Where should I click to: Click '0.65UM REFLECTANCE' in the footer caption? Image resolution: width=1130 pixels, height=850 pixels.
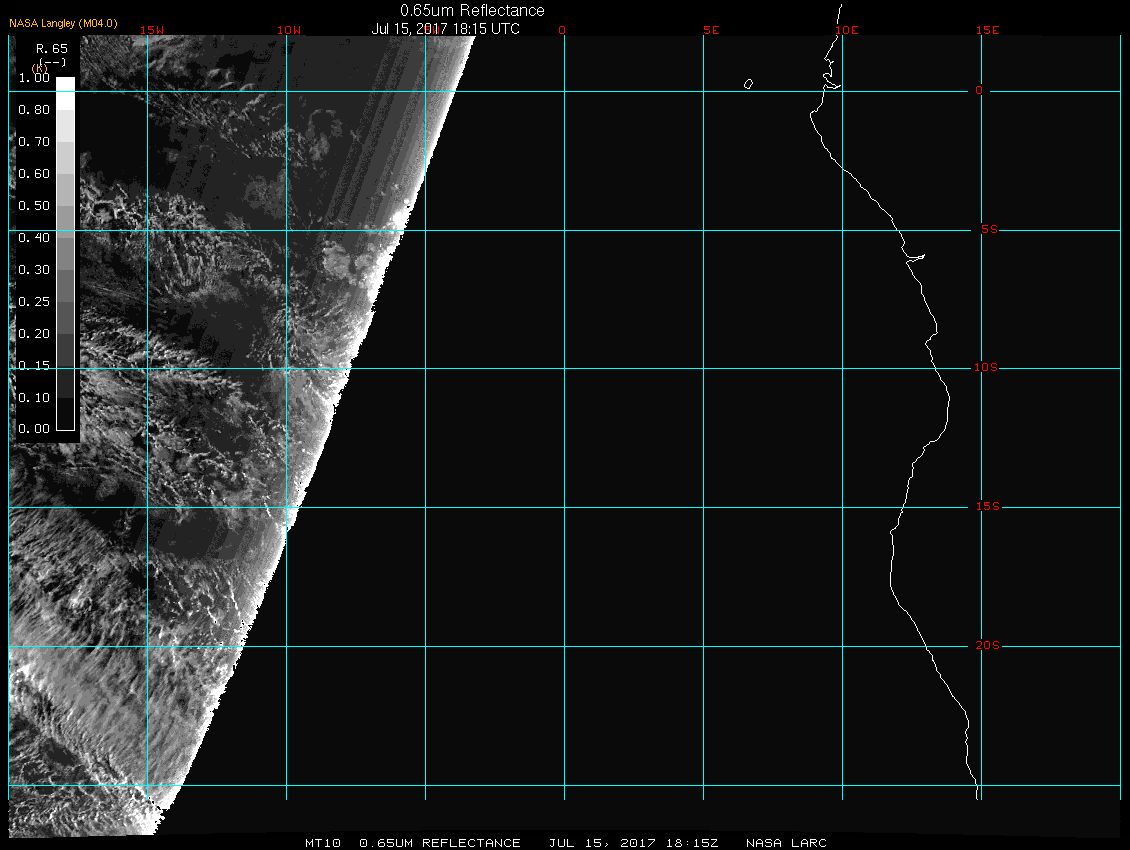[440, 843]
